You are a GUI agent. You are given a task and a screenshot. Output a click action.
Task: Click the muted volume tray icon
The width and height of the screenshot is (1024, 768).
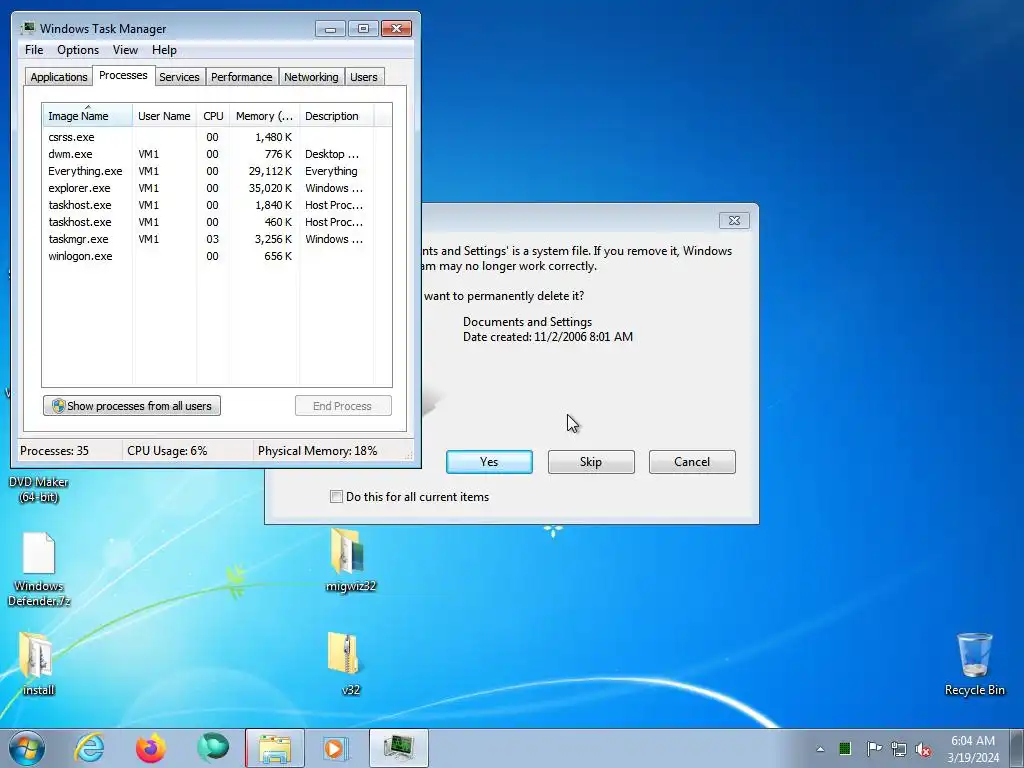click(923, 749)
